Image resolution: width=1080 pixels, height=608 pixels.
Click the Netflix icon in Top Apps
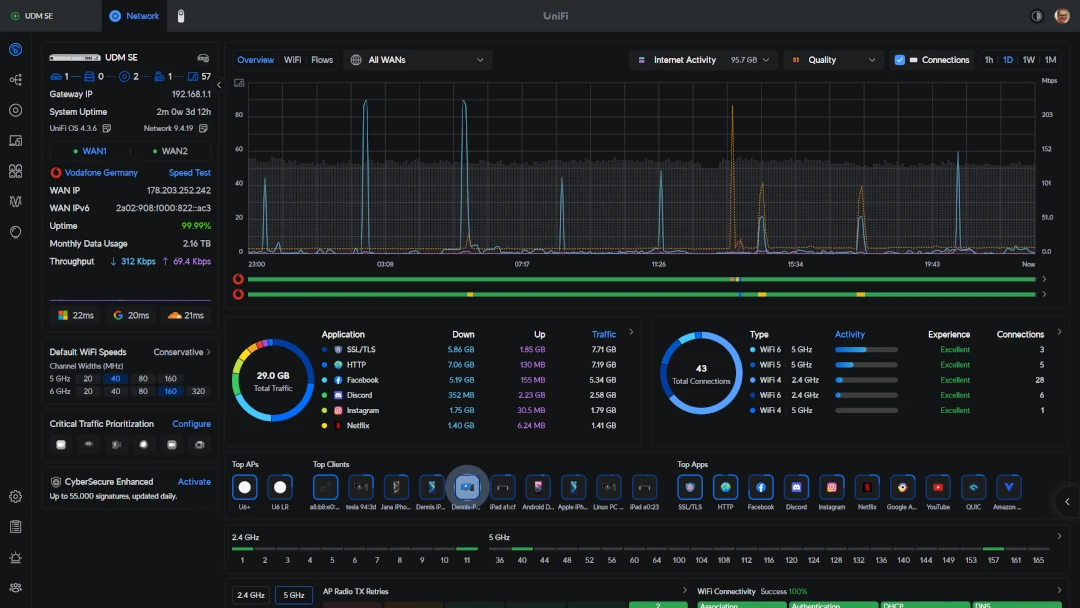pos(867,487)
